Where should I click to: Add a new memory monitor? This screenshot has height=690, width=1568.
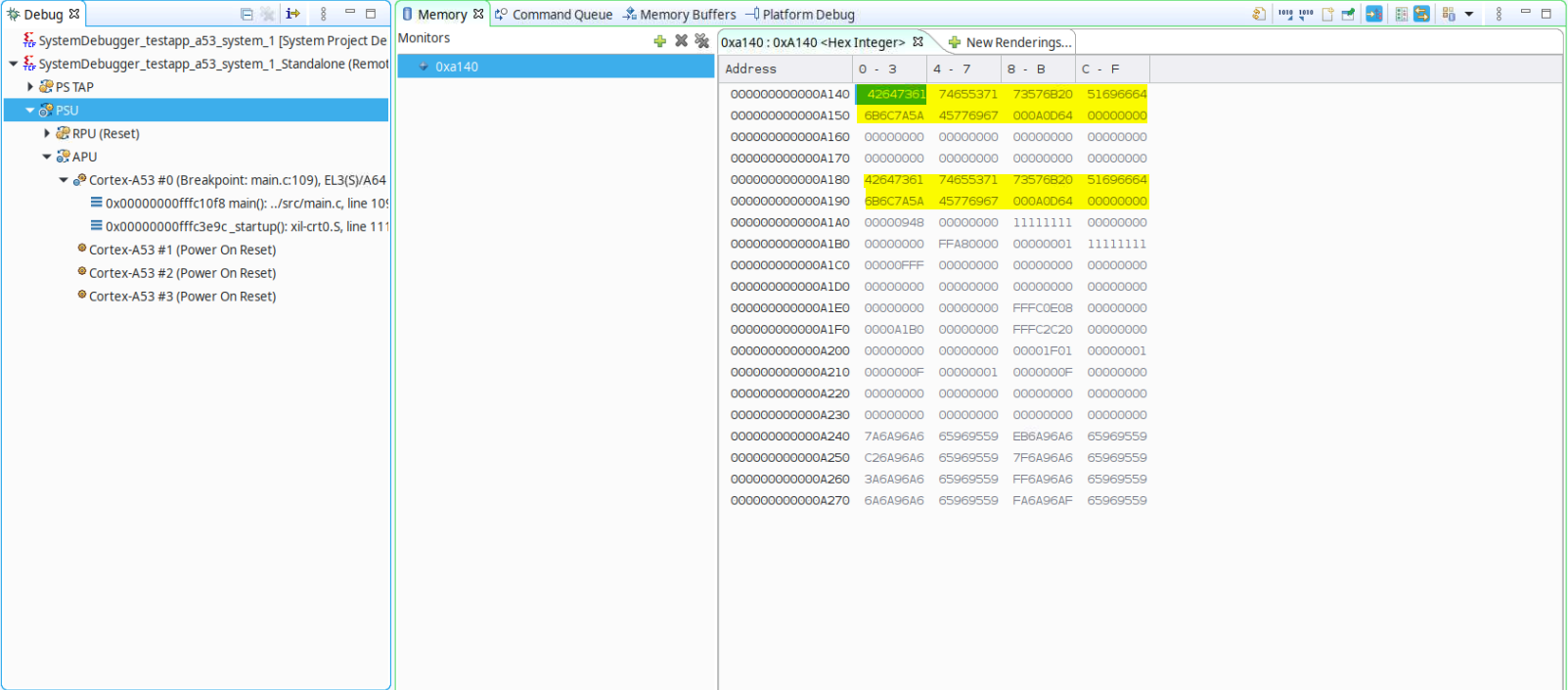coord(659,41)
